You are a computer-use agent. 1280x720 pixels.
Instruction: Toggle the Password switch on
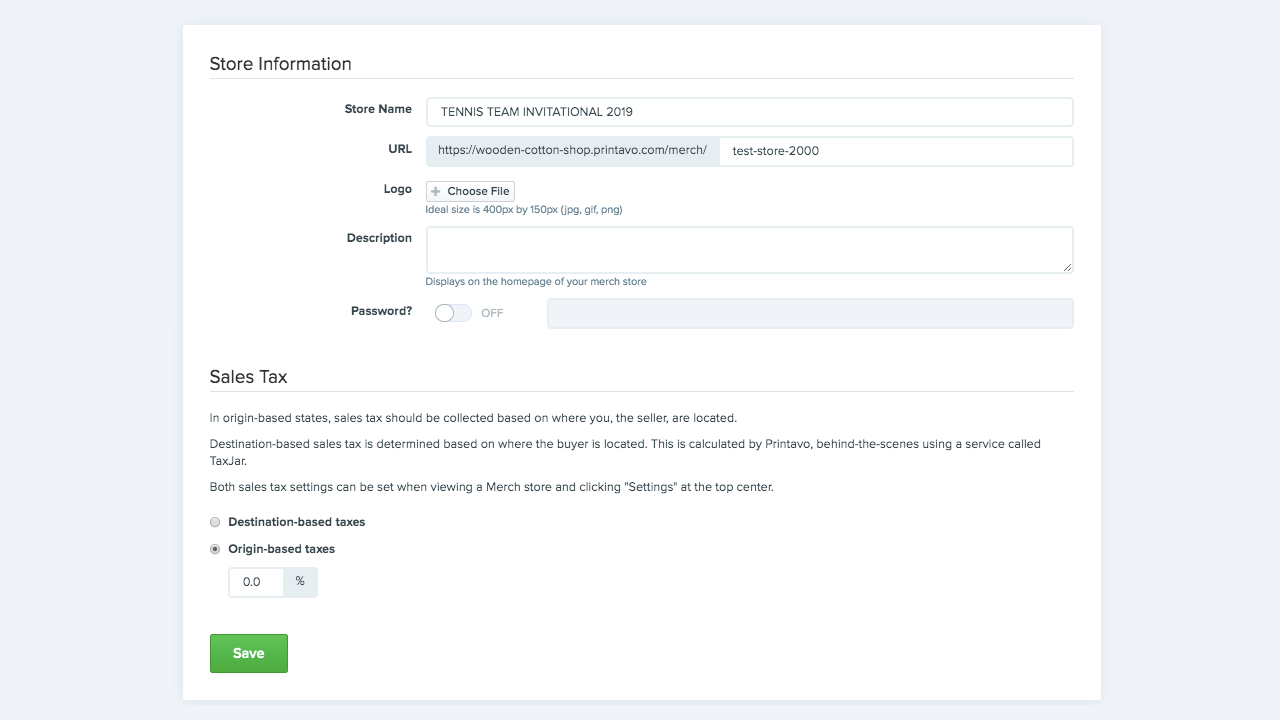coord(453,313)
